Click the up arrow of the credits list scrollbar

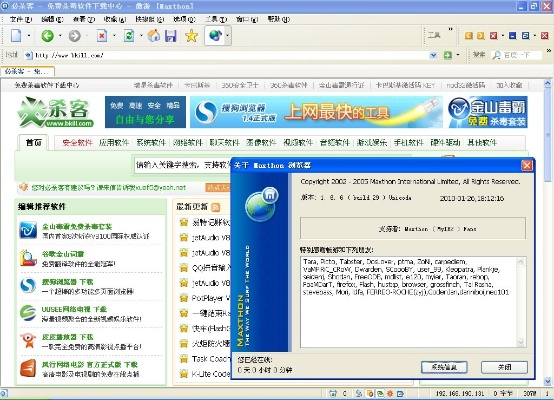[520, 261]
